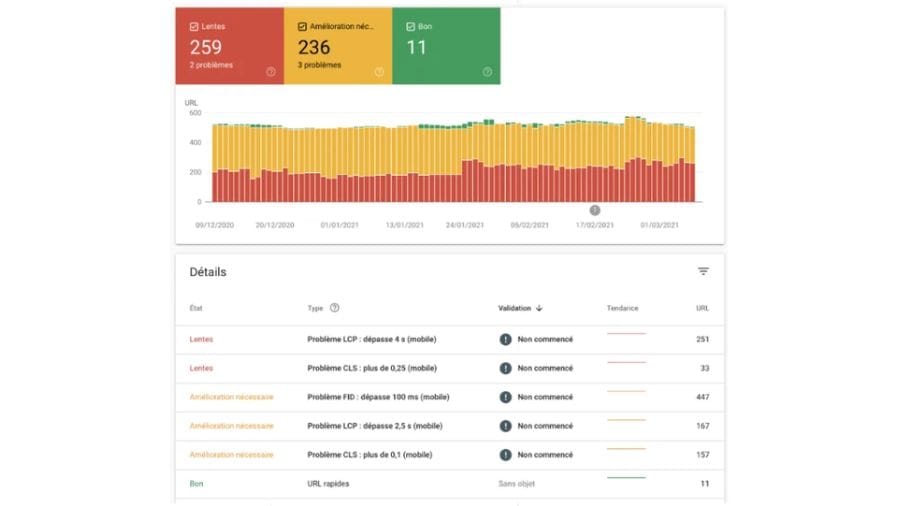900x506 pixels.
Task: Click the Tendance column header
Action: [x=622, y=308]
